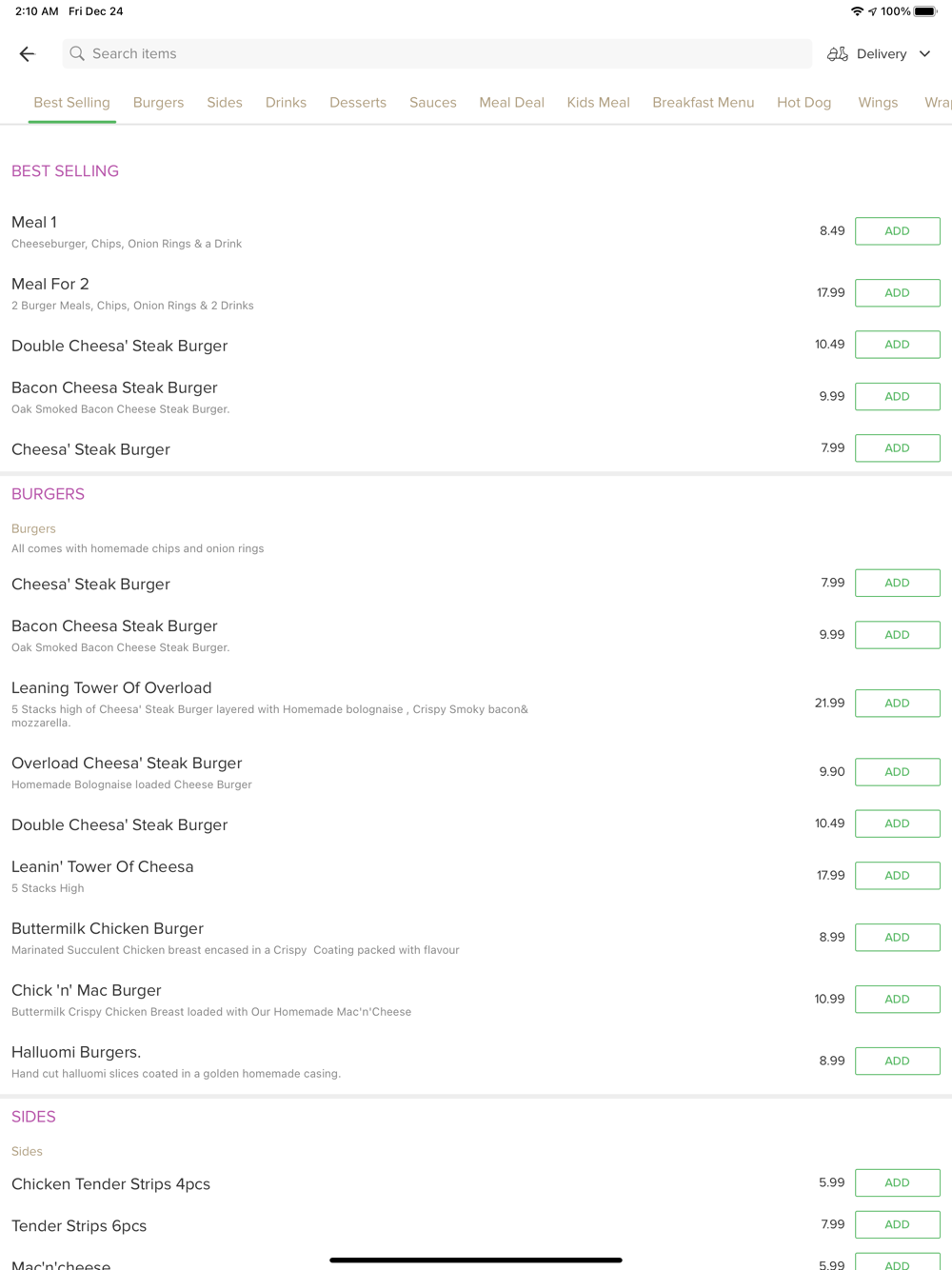Tap the back arrow icon

27,54
